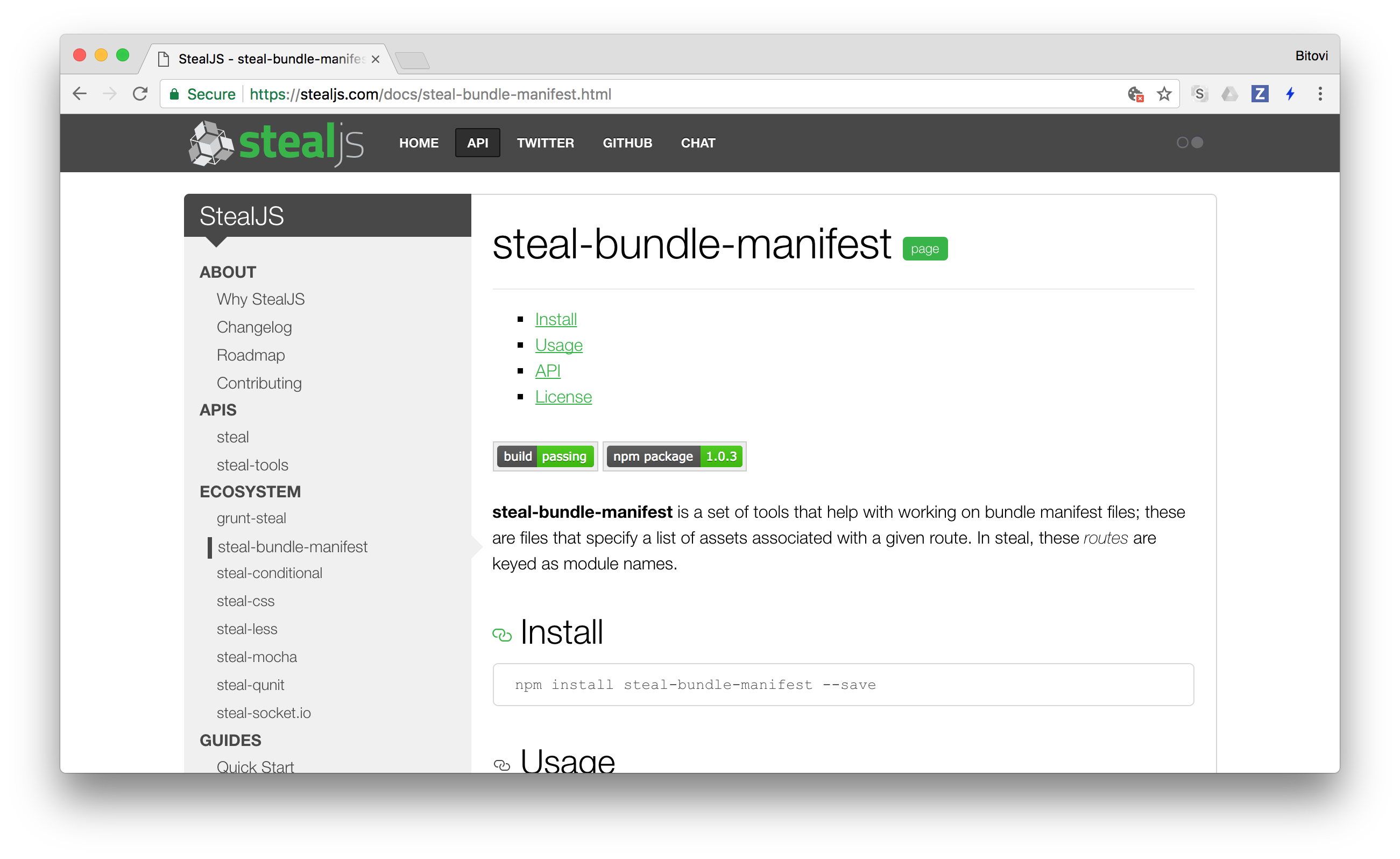
Task: Click the browser back arrow
Action: [x=80, y=94]
